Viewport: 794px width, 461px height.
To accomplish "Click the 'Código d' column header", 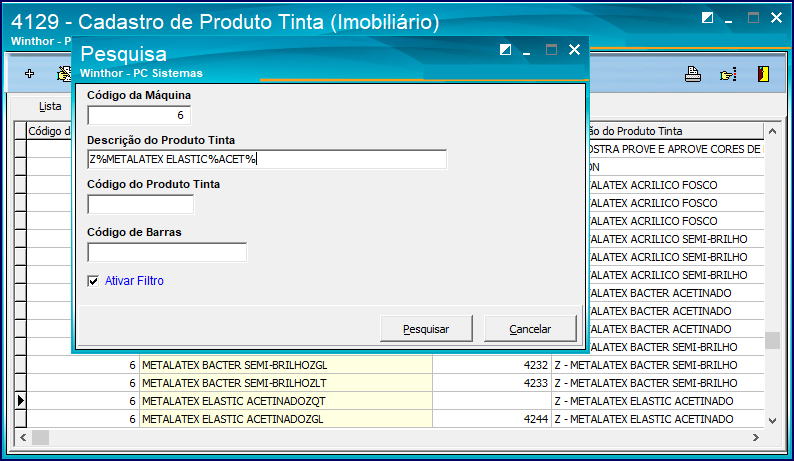I will point(49,131).
